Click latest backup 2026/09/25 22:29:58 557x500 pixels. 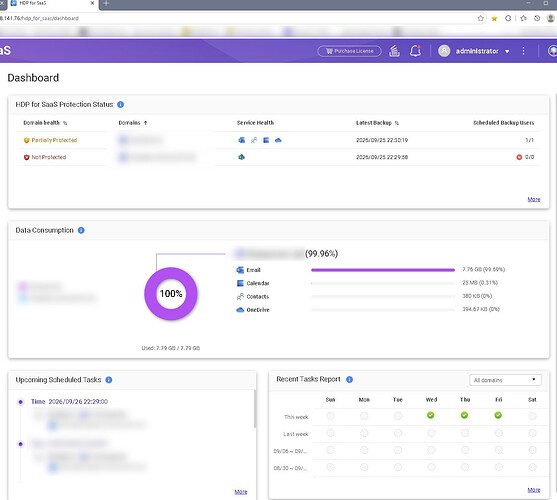click(x=382, y=157)
